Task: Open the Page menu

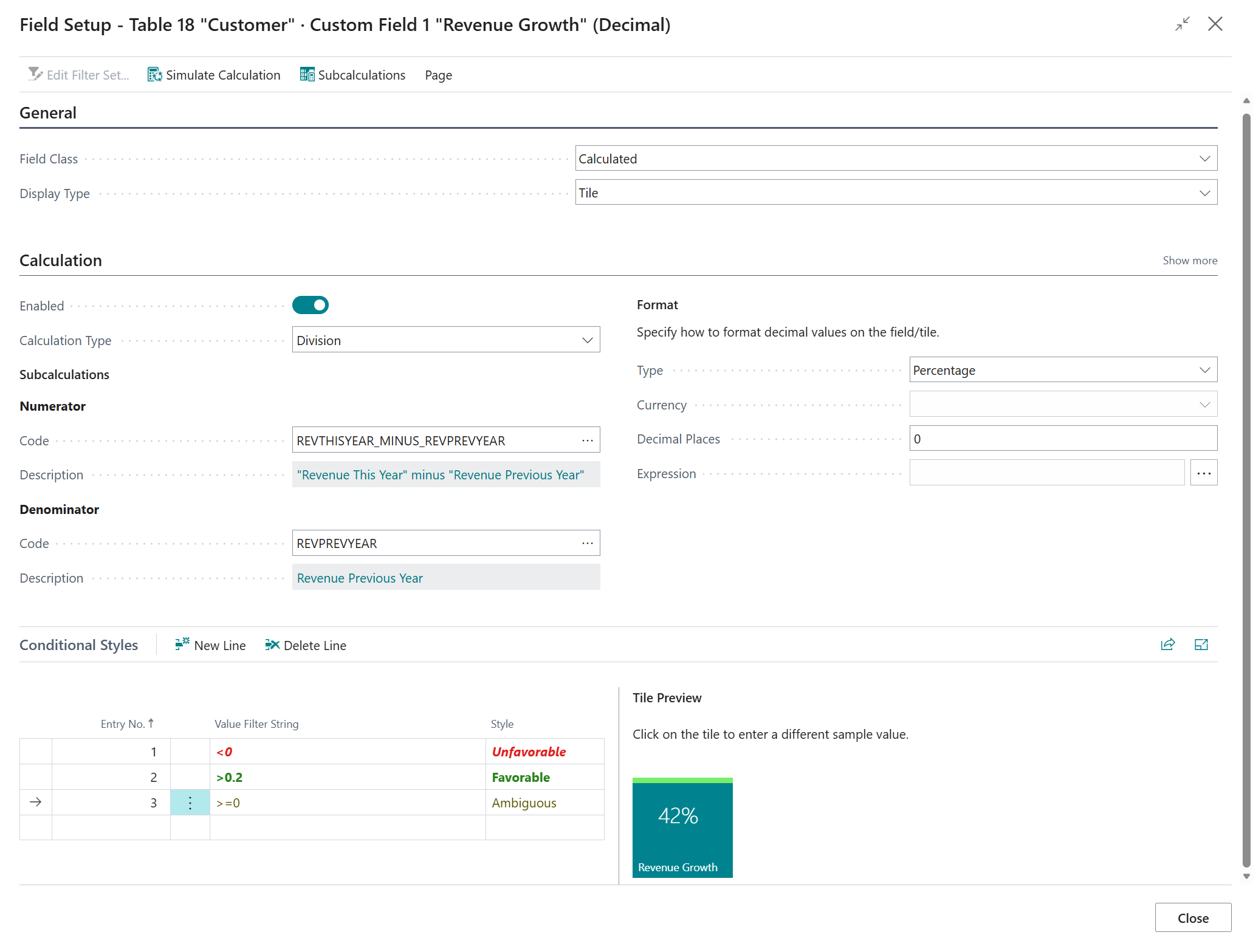Action: click(x=438, y=75)
